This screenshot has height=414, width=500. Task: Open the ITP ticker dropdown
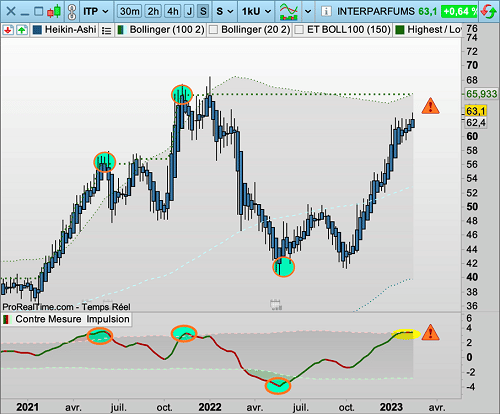pos(96,12)
